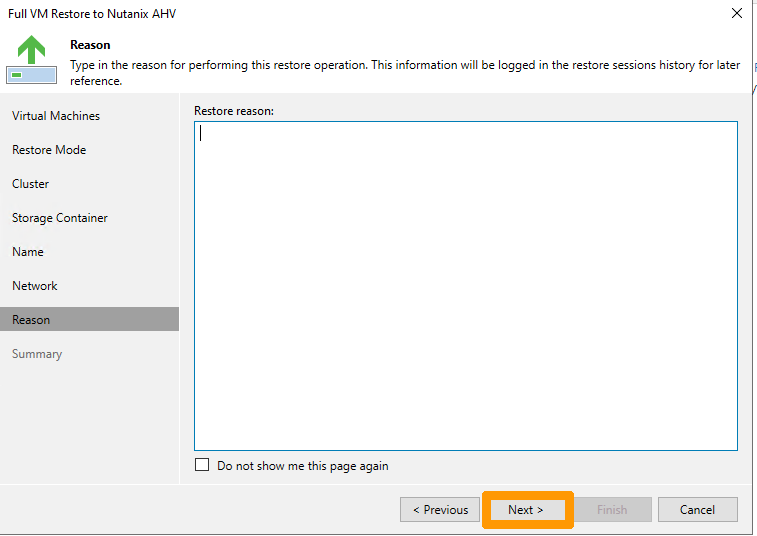Click the greyed-out Finish button
Screen dimensions: 757x536
[612, 509]
